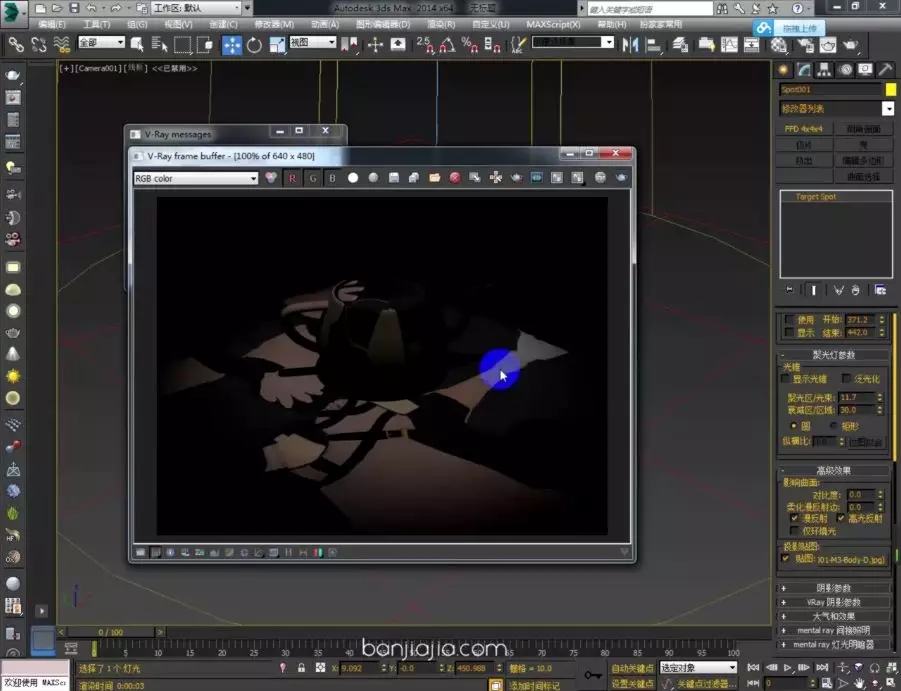Click the Select by Name icon

159,44
